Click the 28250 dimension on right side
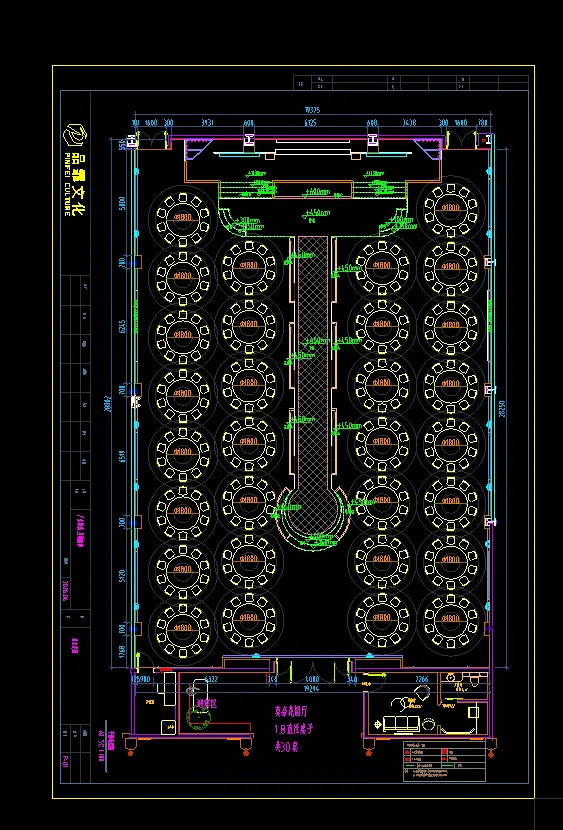Image resolution: width=563 pixels, height=830 pixels. 502,408
